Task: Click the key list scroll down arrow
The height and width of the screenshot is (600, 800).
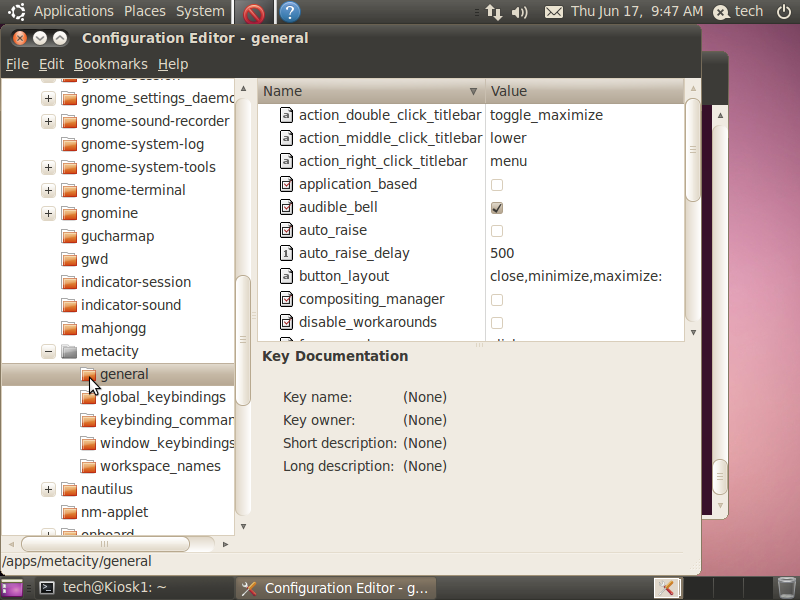Action: tap(693, 333)
